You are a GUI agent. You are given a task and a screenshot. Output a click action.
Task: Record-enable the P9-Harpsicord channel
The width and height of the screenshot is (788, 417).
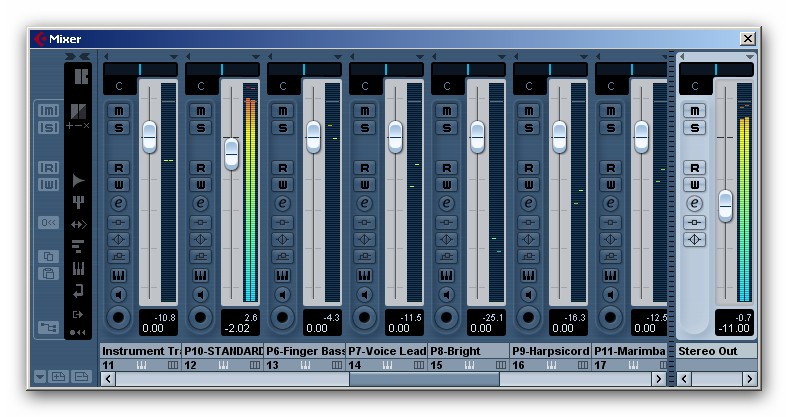pos(528,318)
